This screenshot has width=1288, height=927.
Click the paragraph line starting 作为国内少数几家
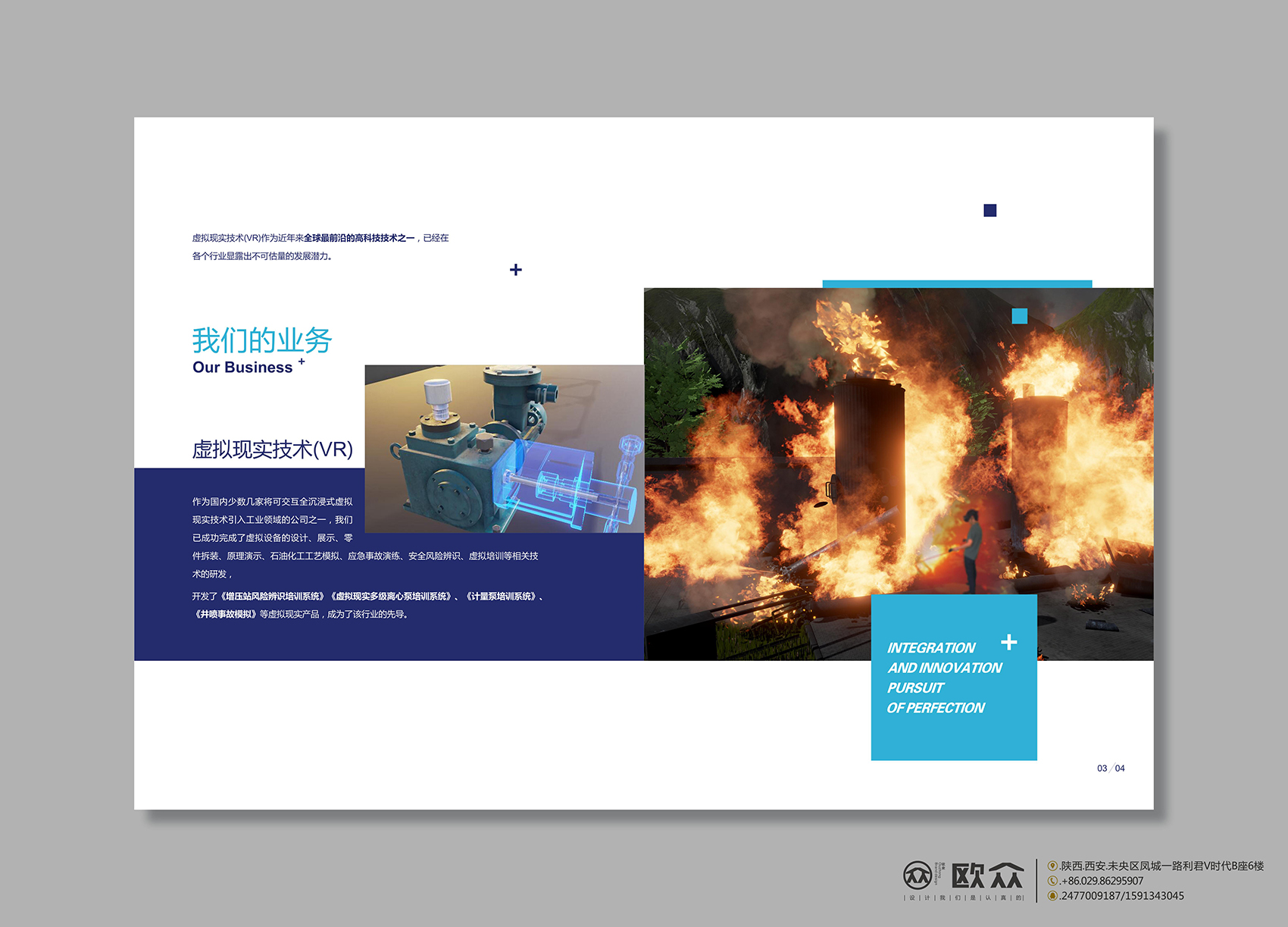point(272,502)
